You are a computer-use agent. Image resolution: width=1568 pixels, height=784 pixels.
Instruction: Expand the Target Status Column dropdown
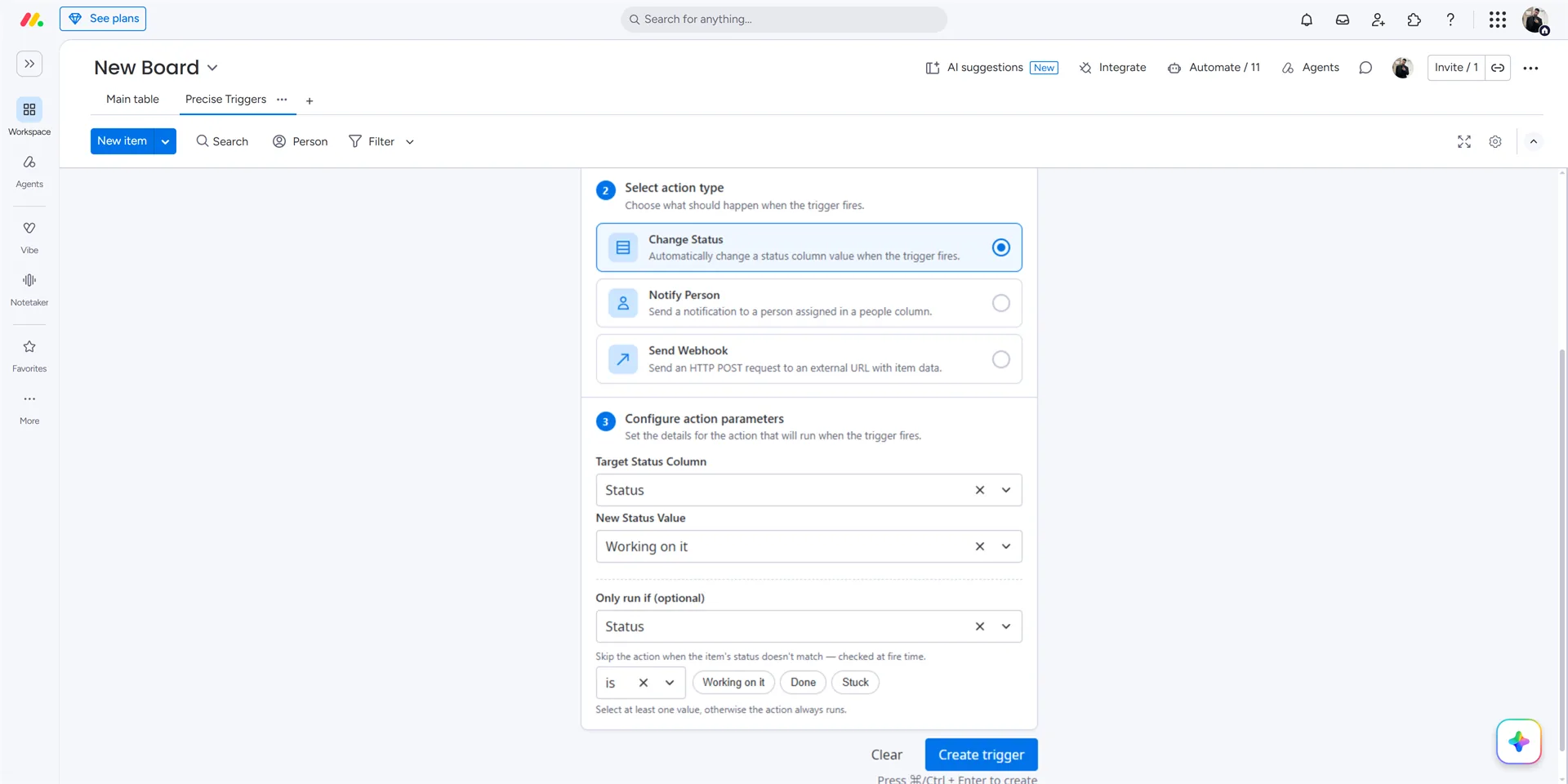pyautogui.click(x=1006, y=490)
